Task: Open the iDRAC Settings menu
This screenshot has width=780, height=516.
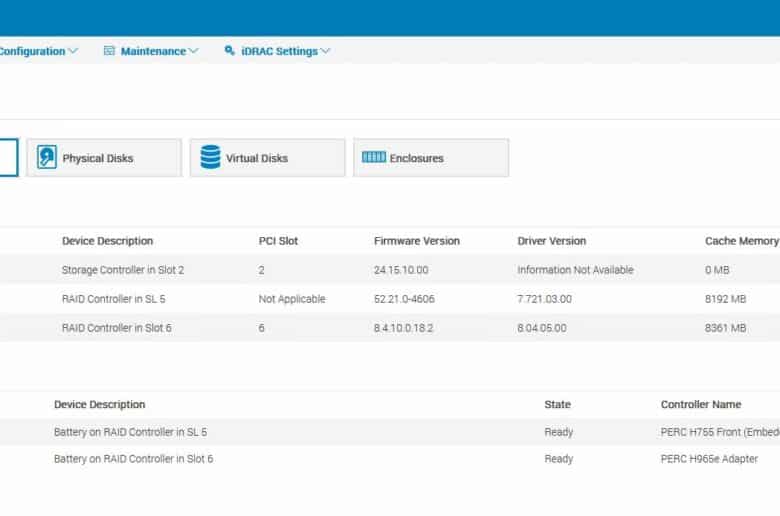Action: coord(279,51)
